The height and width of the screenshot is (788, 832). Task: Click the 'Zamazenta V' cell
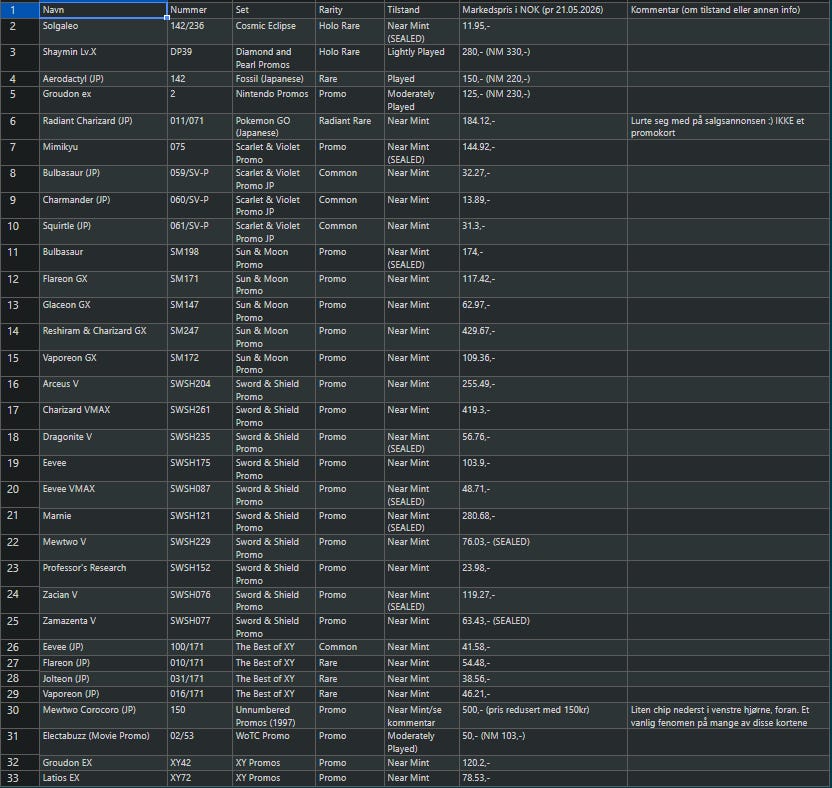[x=103, y=627]
